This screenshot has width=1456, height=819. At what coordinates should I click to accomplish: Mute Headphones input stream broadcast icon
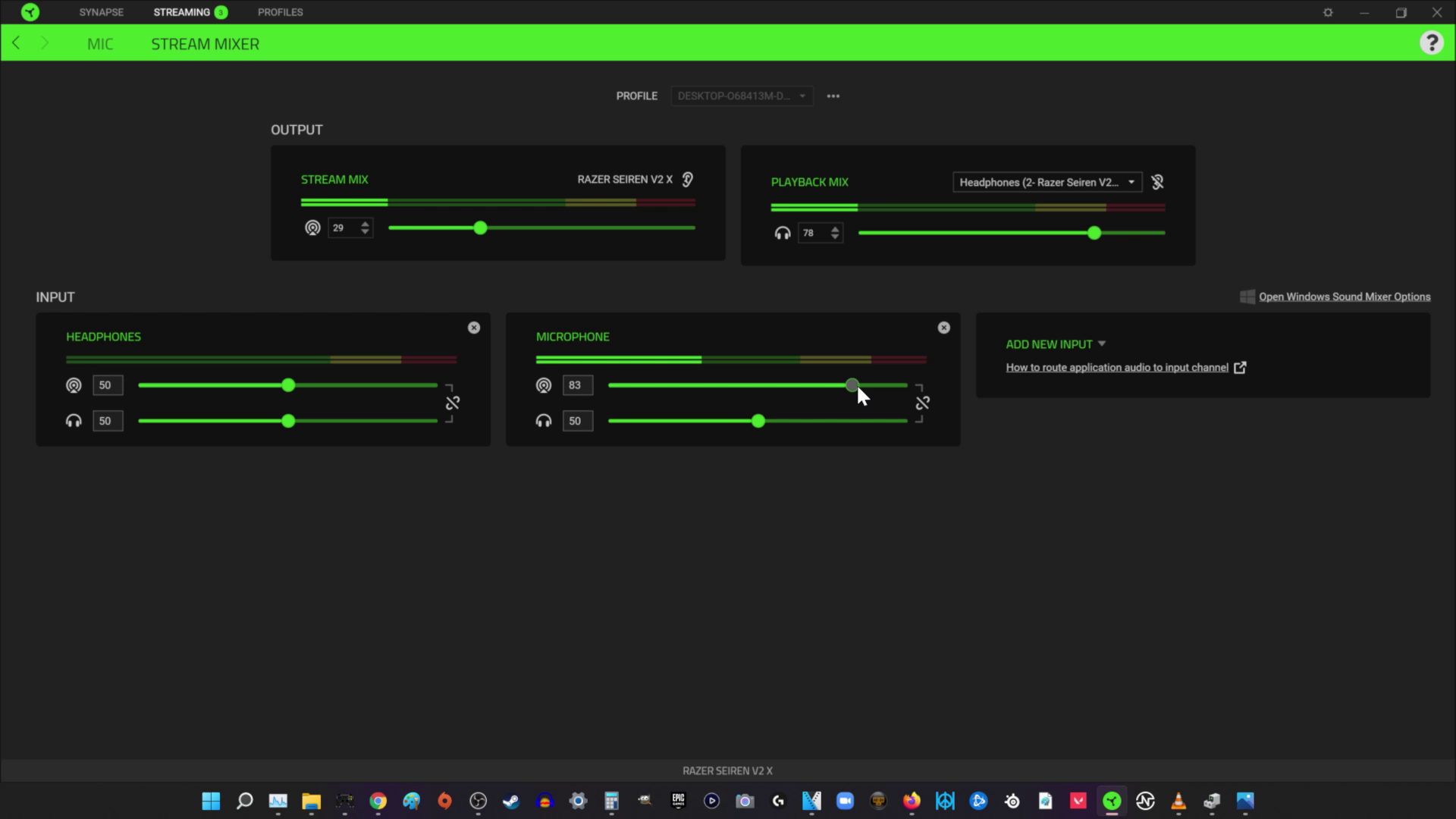74,385
